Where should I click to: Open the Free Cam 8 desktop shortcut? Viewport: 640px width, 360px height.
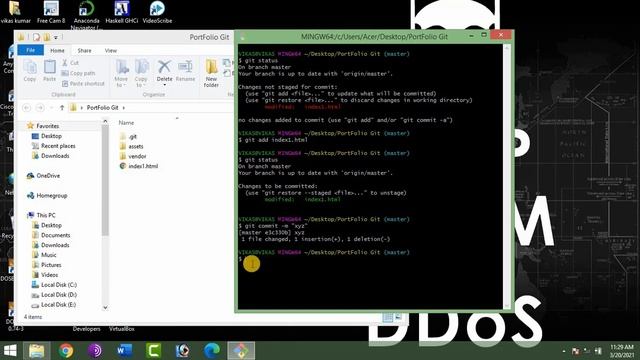click(x=51, y=13)
